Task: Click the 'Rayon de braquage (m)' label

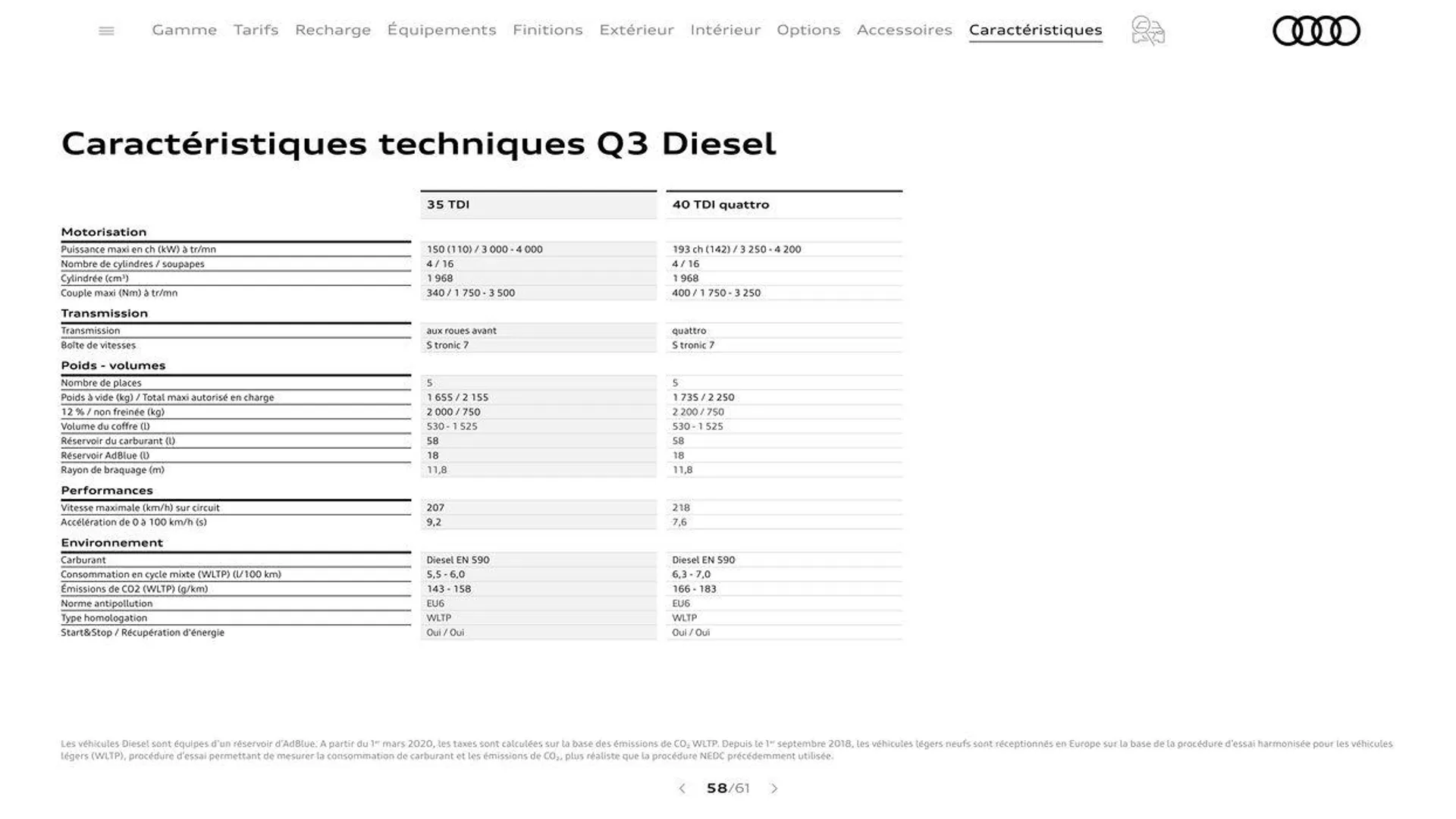Action: click(112, 470)
